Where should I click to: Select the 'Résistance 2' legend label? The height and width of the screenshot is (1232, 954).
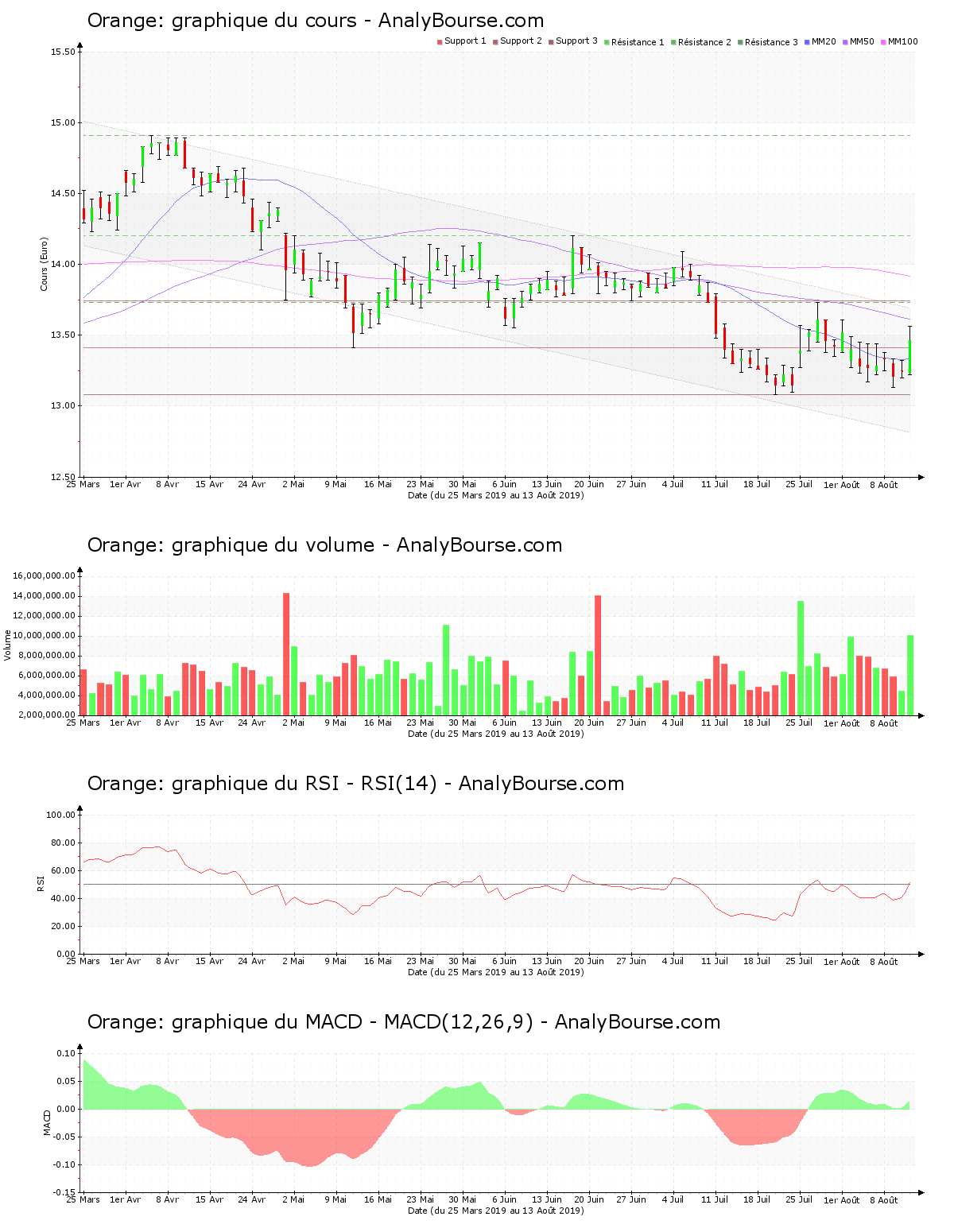(704, 42)
